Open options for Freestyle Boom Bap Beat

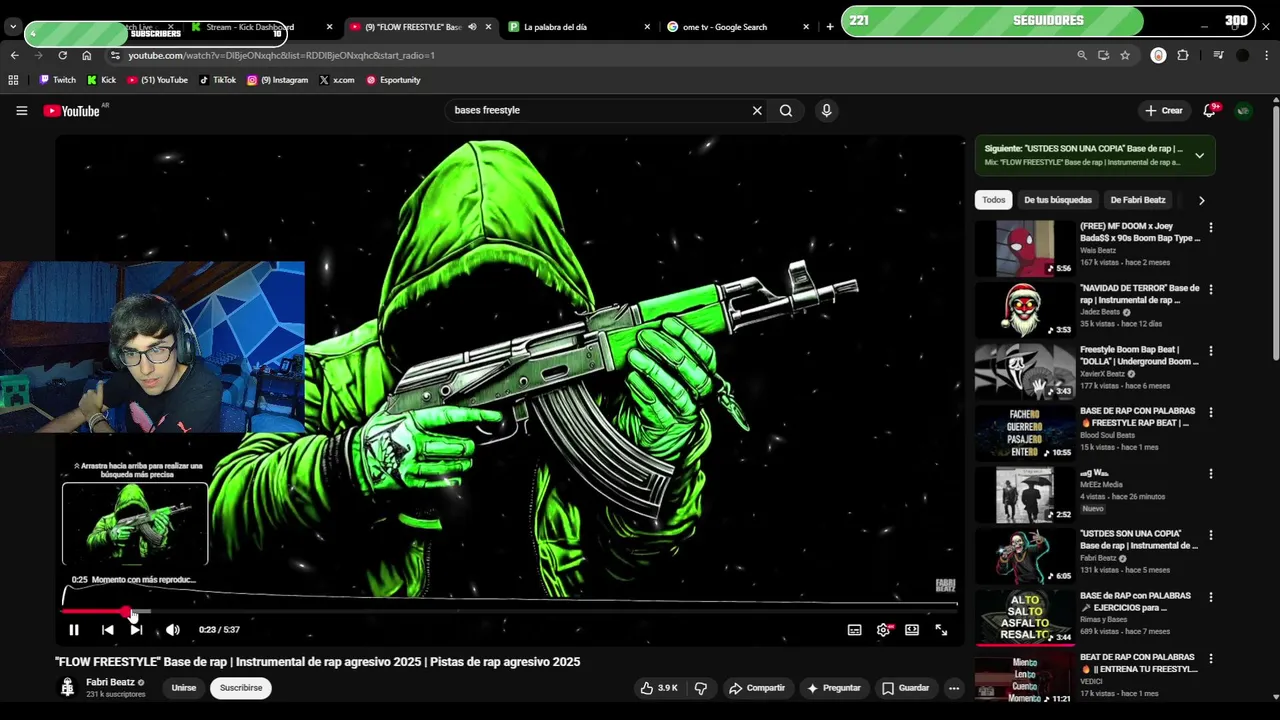click(x=1211, y=351)
